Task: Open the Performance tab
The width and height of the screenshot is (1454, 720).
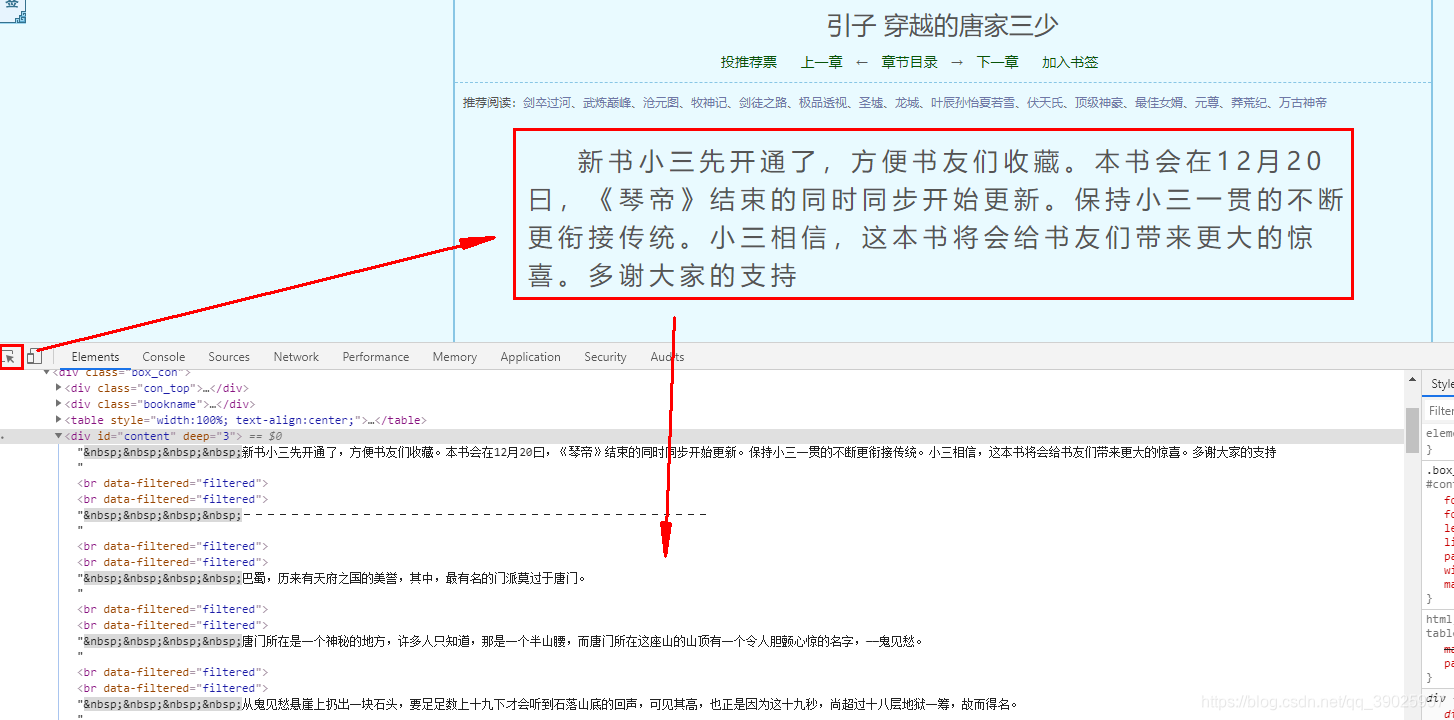Action: [376, 357]
